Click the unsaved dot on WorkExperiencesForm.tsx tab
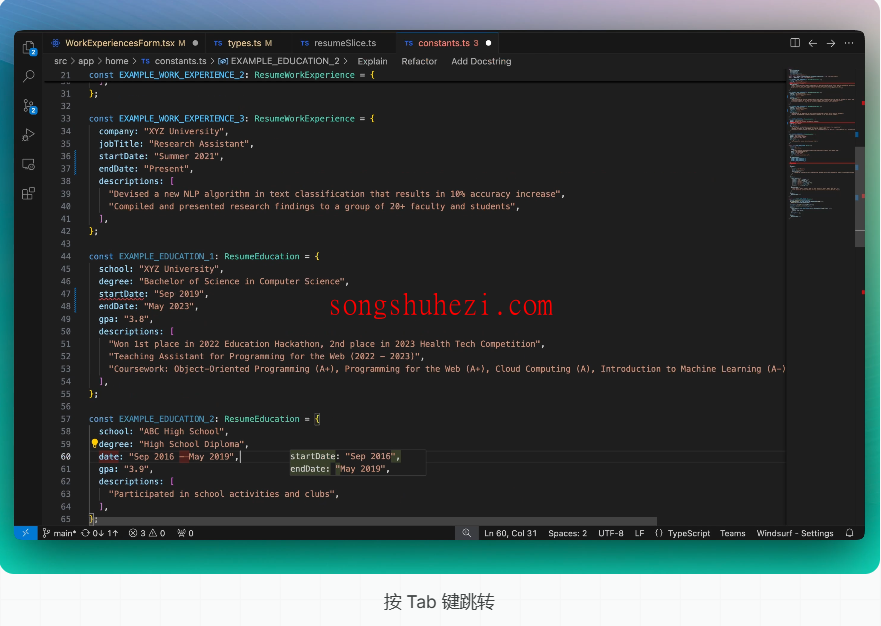This screenshot has width=881, height=626. tap(196, 43)
